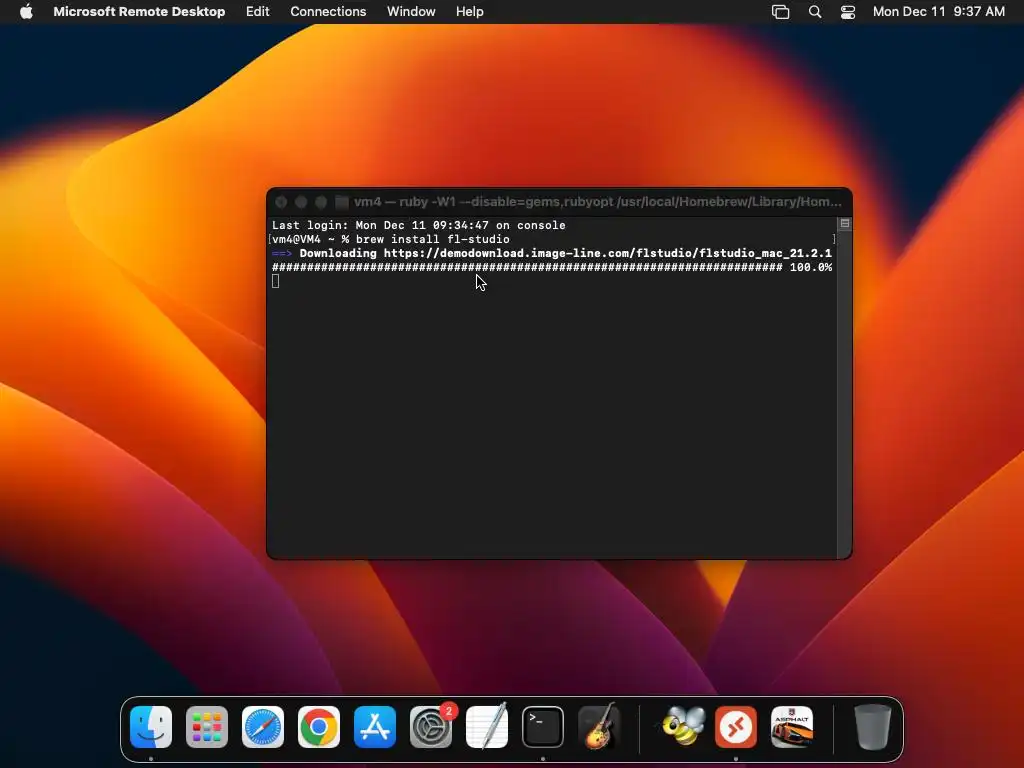Click the hash progress bar in Terminal
This screenshot has width=1024, height=768.
pyautogui.click(x=527, y=267)
